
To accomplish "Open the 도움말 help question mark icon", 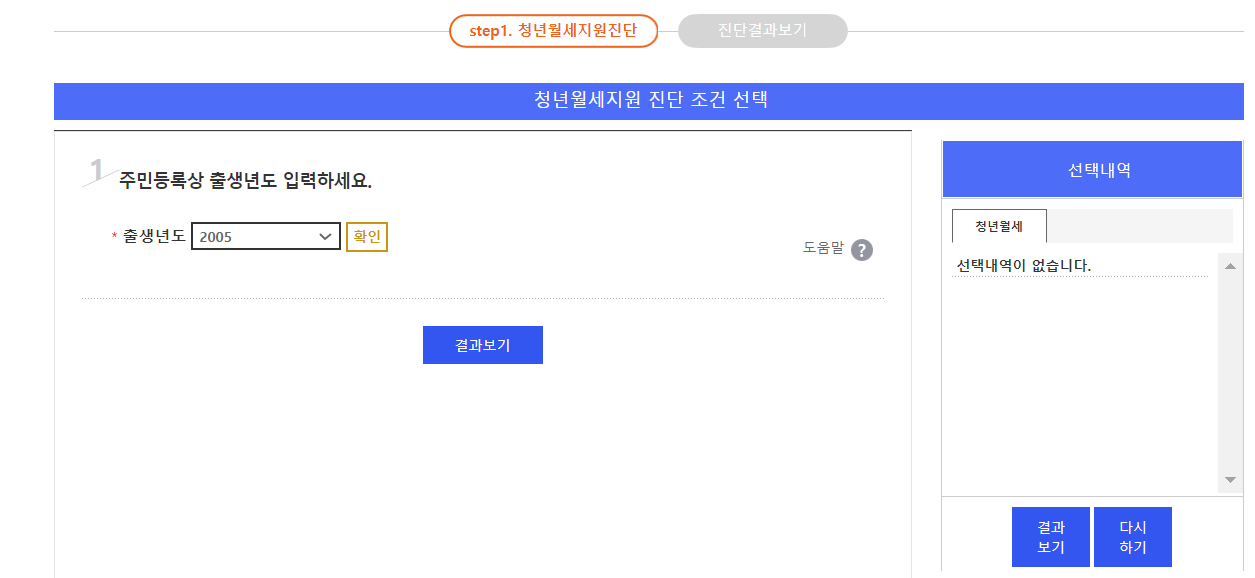I will click(x=861, y=250).
